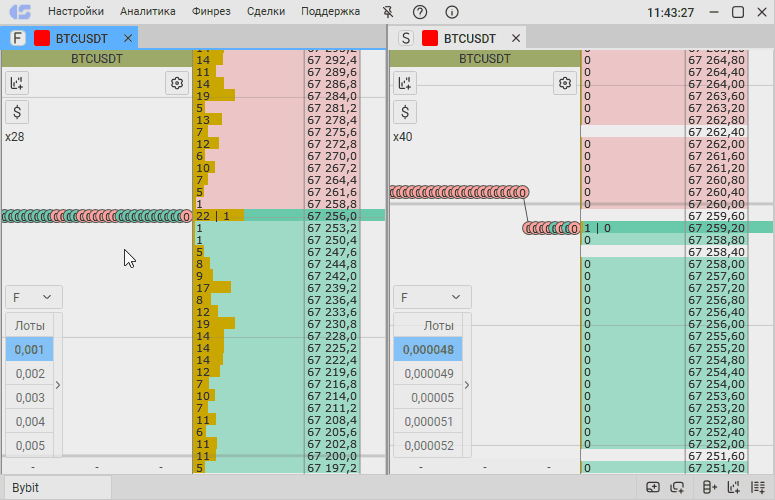Click the F market type badge on left tab

(x=18, y=38)
